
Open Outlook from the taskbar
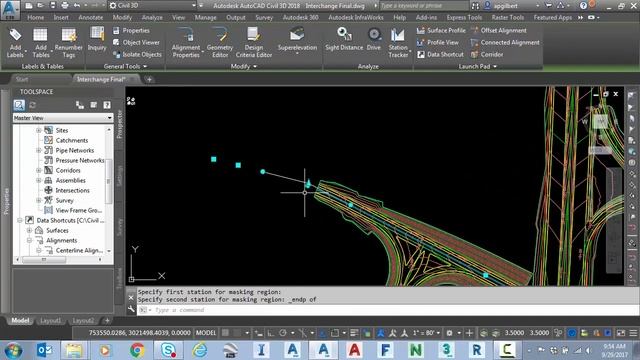pos(44,350)
